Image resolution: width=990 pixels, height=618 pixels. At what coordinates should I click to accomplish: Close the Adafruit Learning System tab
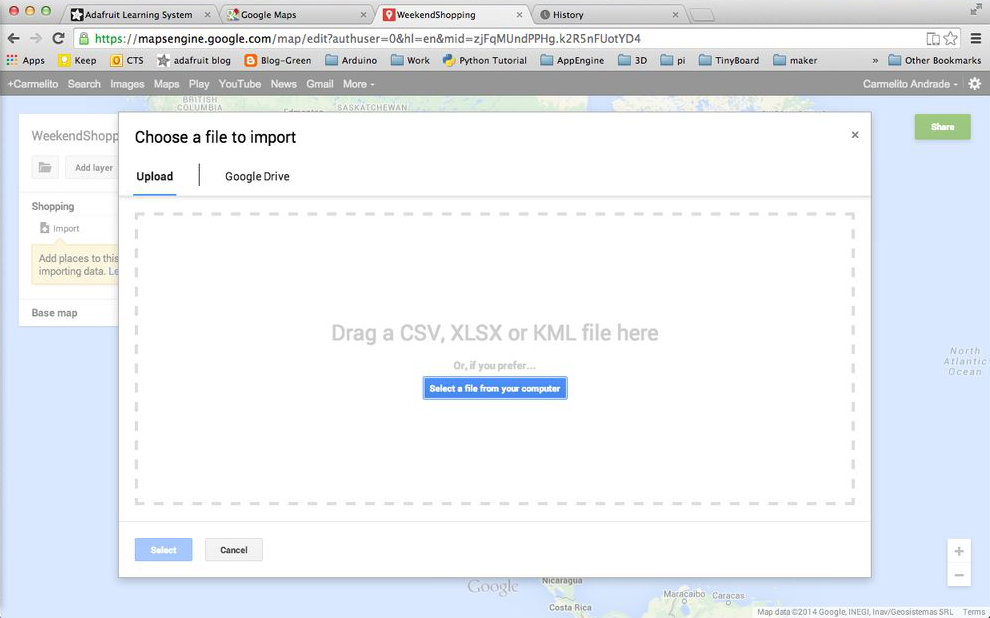[x=207, y=15]
